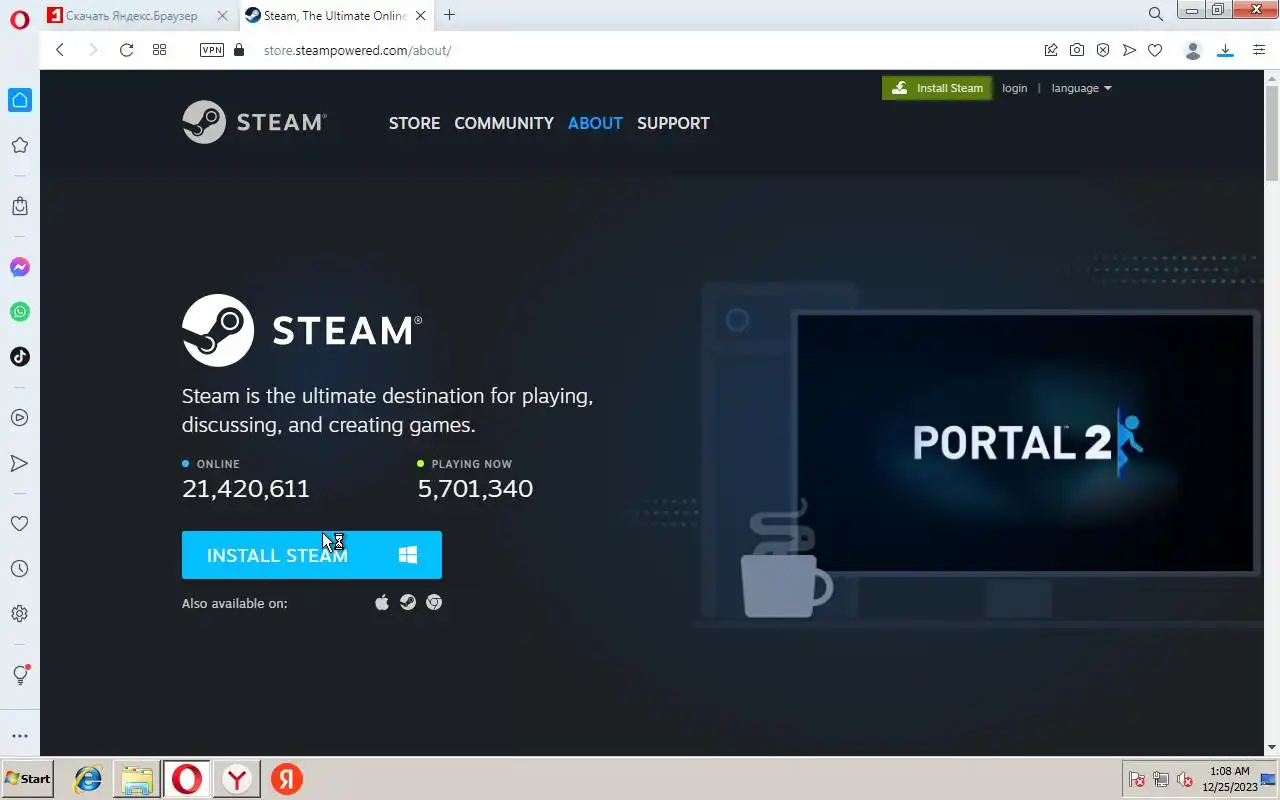1280x800 pixels.
Task: Reload the Steam page
Action: (126, 50)
